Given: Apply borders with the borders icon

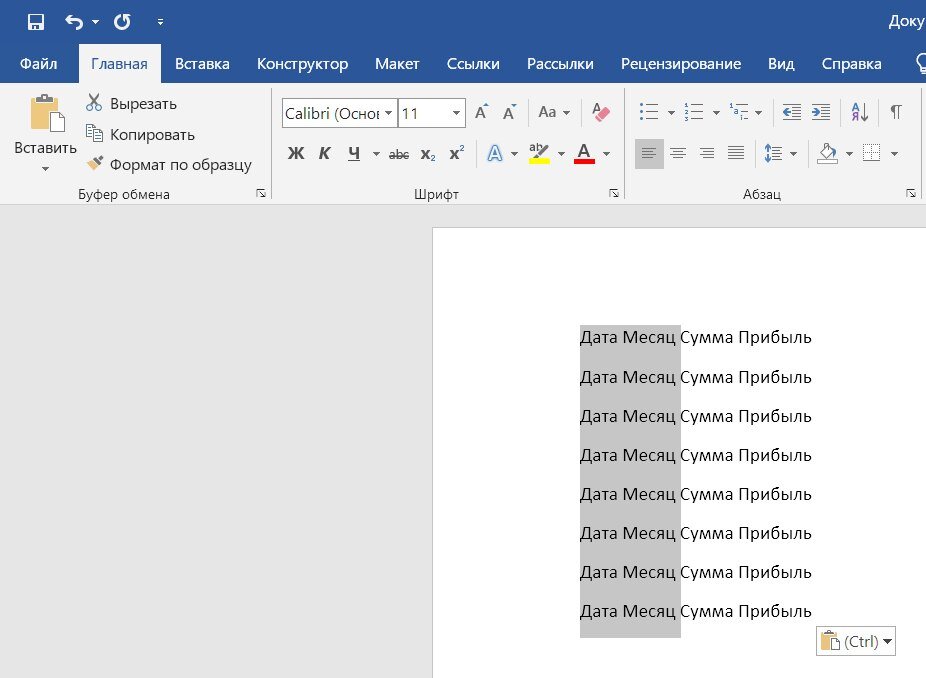Looking at the screenshot, I should (872, 153).
